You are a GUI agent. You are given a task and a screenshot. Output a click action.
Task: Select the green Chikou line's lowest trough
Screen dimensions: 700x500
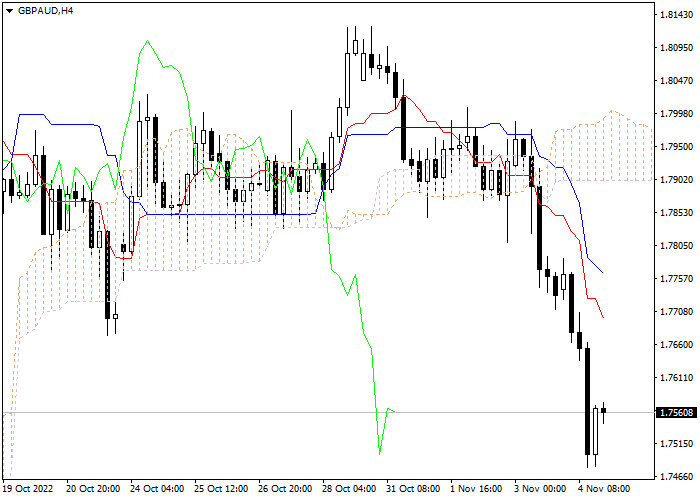379,454
